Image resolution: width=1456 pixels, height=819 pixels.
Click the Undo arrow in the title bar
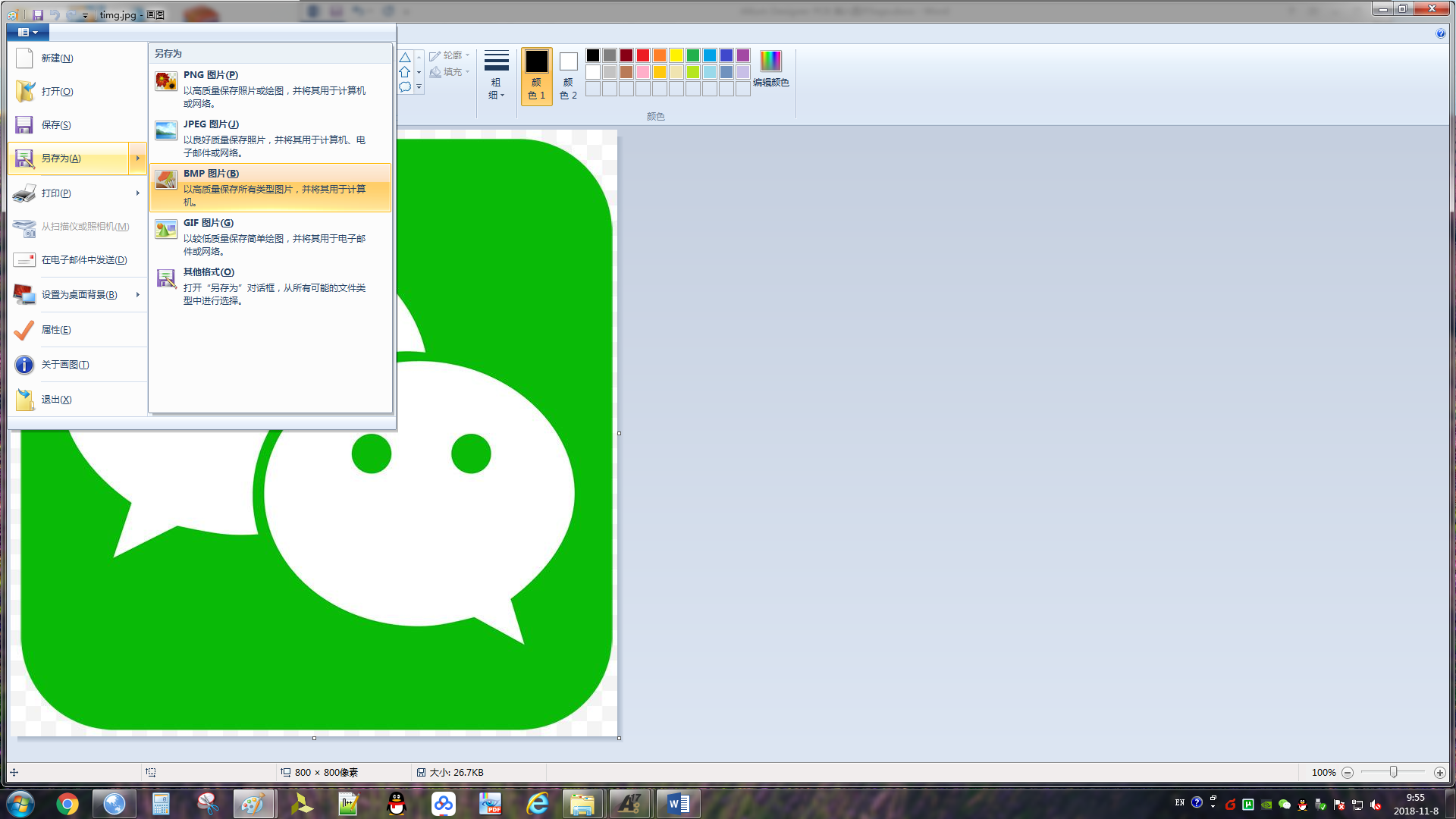(x=55, y=14)
